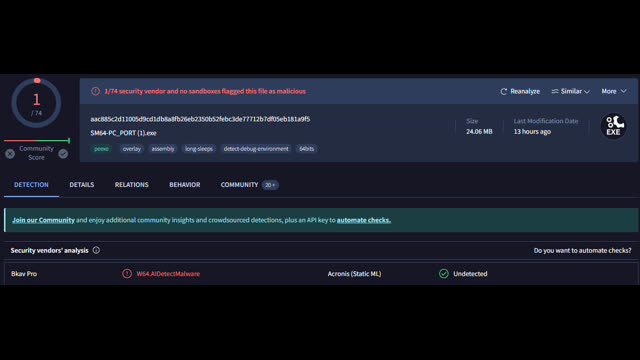The image size is (640, 360).
Task: Open the Relations tab
Action: coord(131,185)
